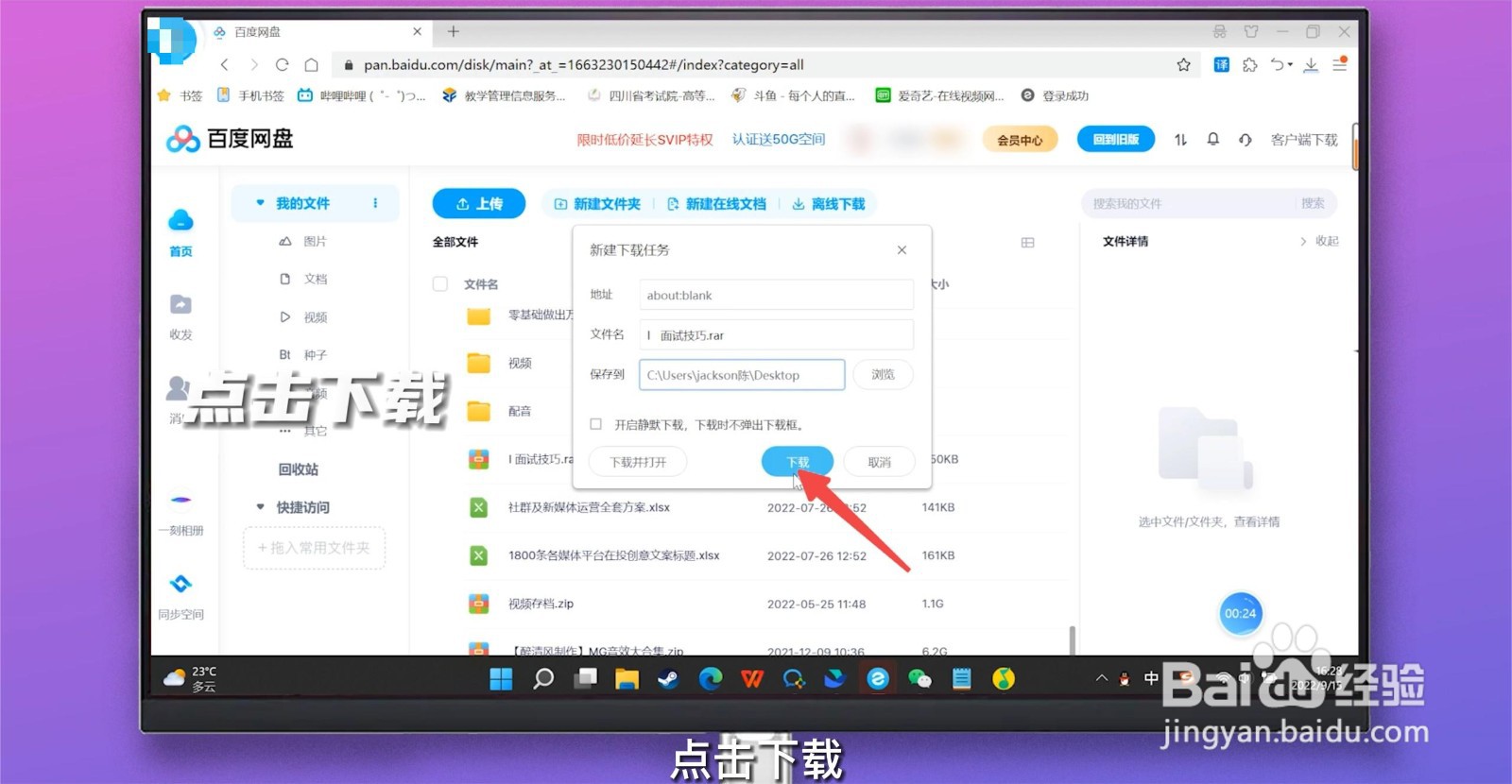Open the 配音 folder in the file list
Image resolution: width=1512 pixels, height=784 pixels.
[x=520, y=411]
